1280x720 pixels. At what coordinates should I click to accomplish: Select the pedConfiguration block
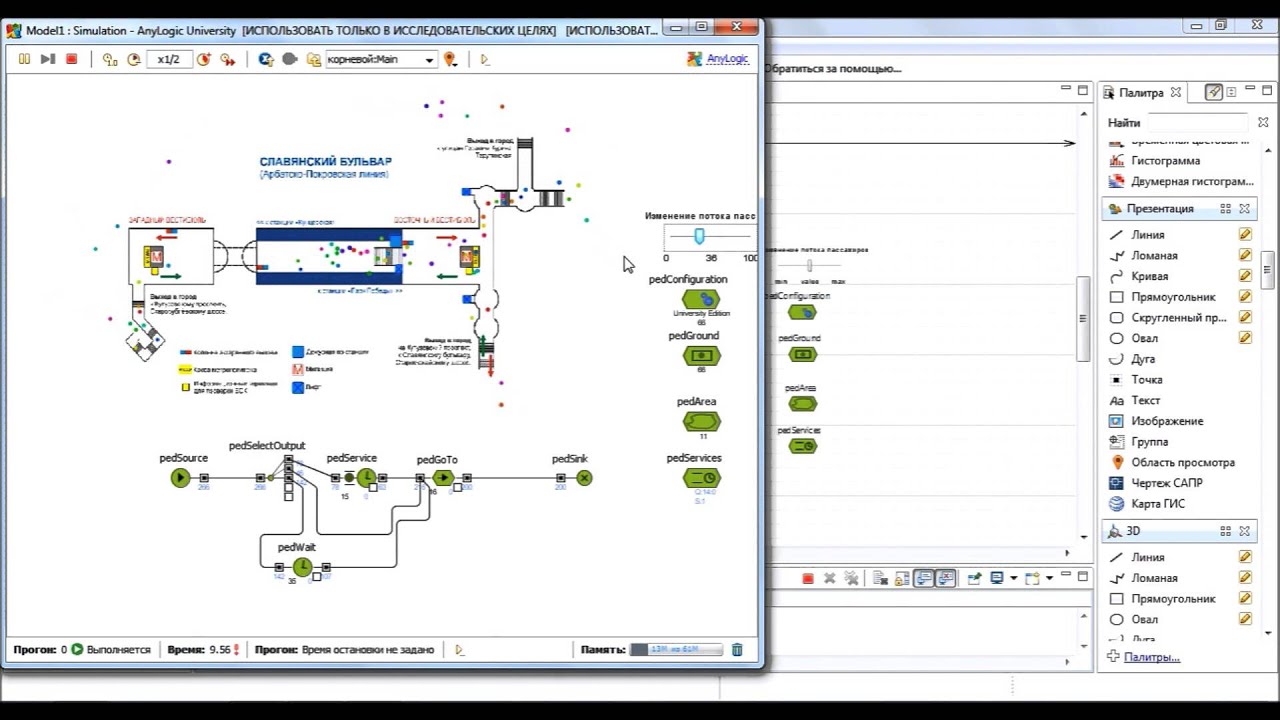click(701, 299)
